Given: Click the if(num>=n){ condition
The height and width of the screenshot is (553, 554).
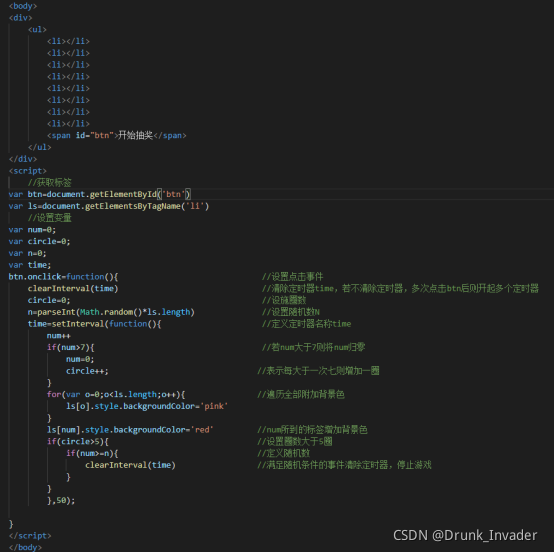Looking at the screenshot, I should point(92,453).
